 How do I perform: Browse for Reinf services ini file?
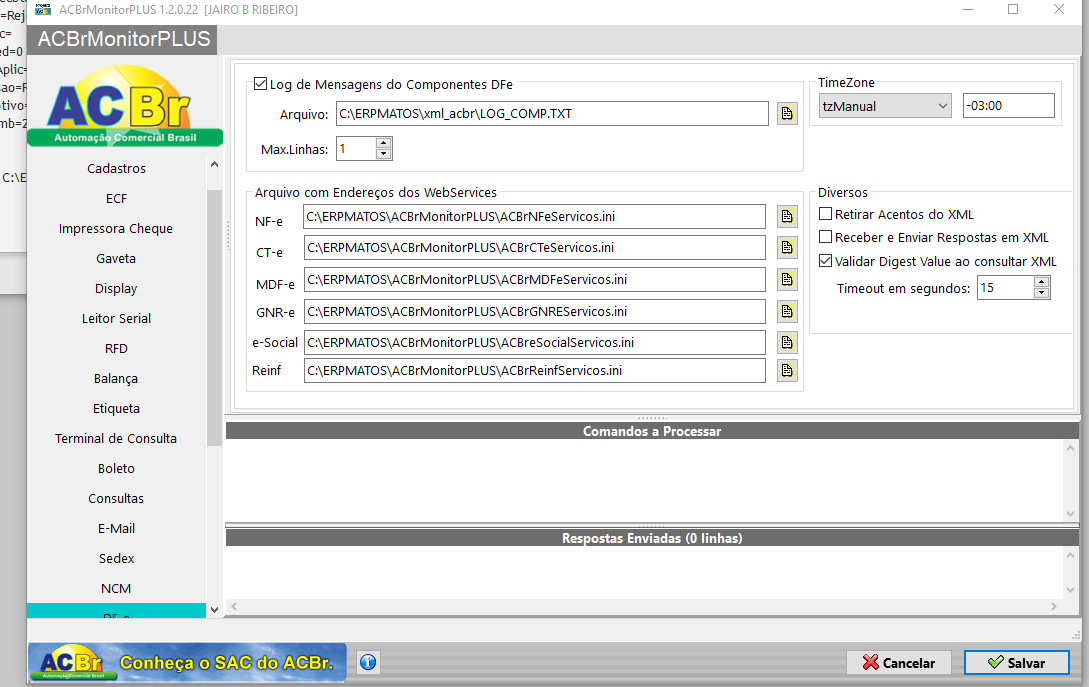787,370
